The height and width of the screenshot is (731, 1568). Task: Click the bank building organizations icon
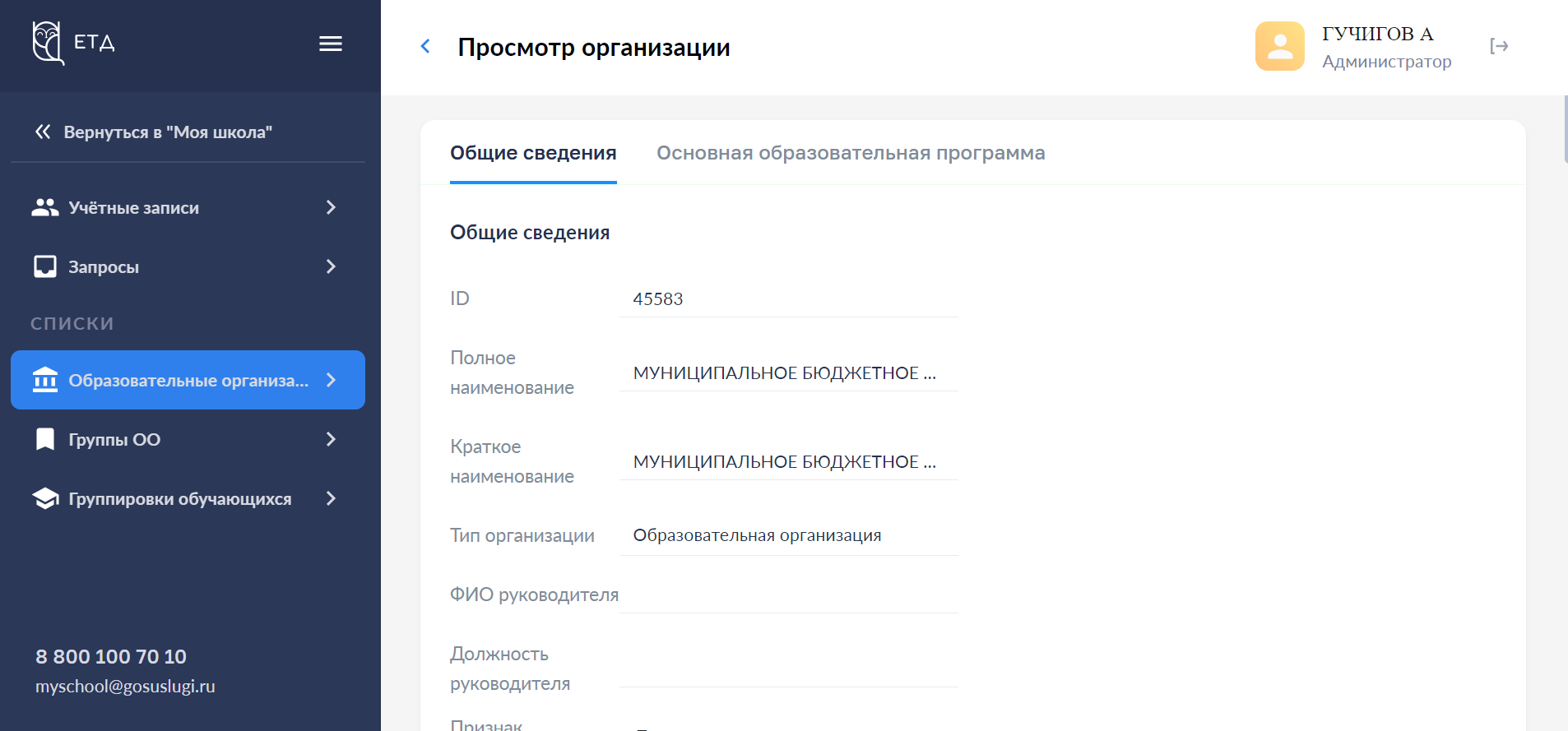click(x=45, y=381)
